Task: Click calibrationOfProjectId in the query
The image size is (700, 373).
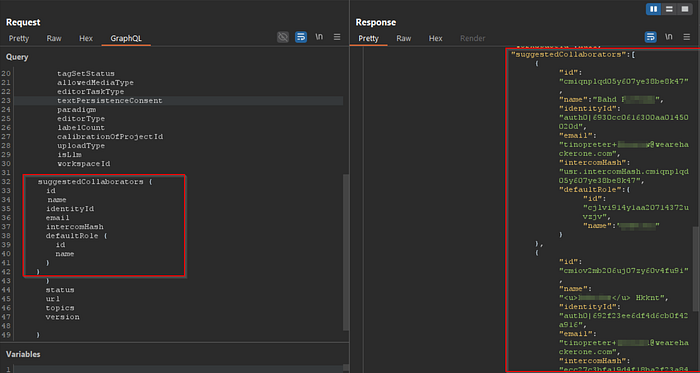Action: pyautogui.click(x=110, y=137)
